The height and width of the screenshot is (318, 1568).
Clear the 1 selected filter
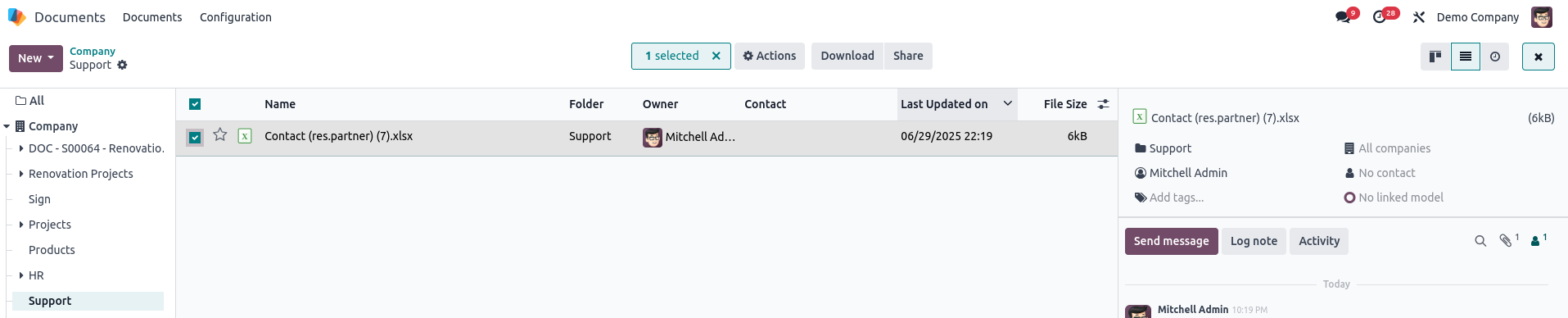click(716, 56)
